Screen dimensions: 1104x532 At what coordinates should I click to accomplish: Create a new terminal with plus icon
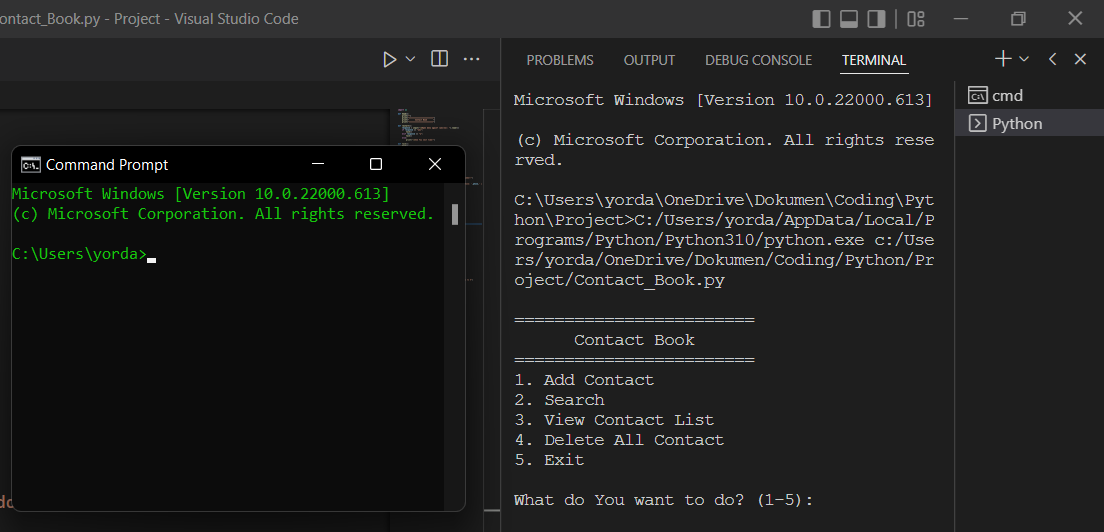click(1003, 59)
